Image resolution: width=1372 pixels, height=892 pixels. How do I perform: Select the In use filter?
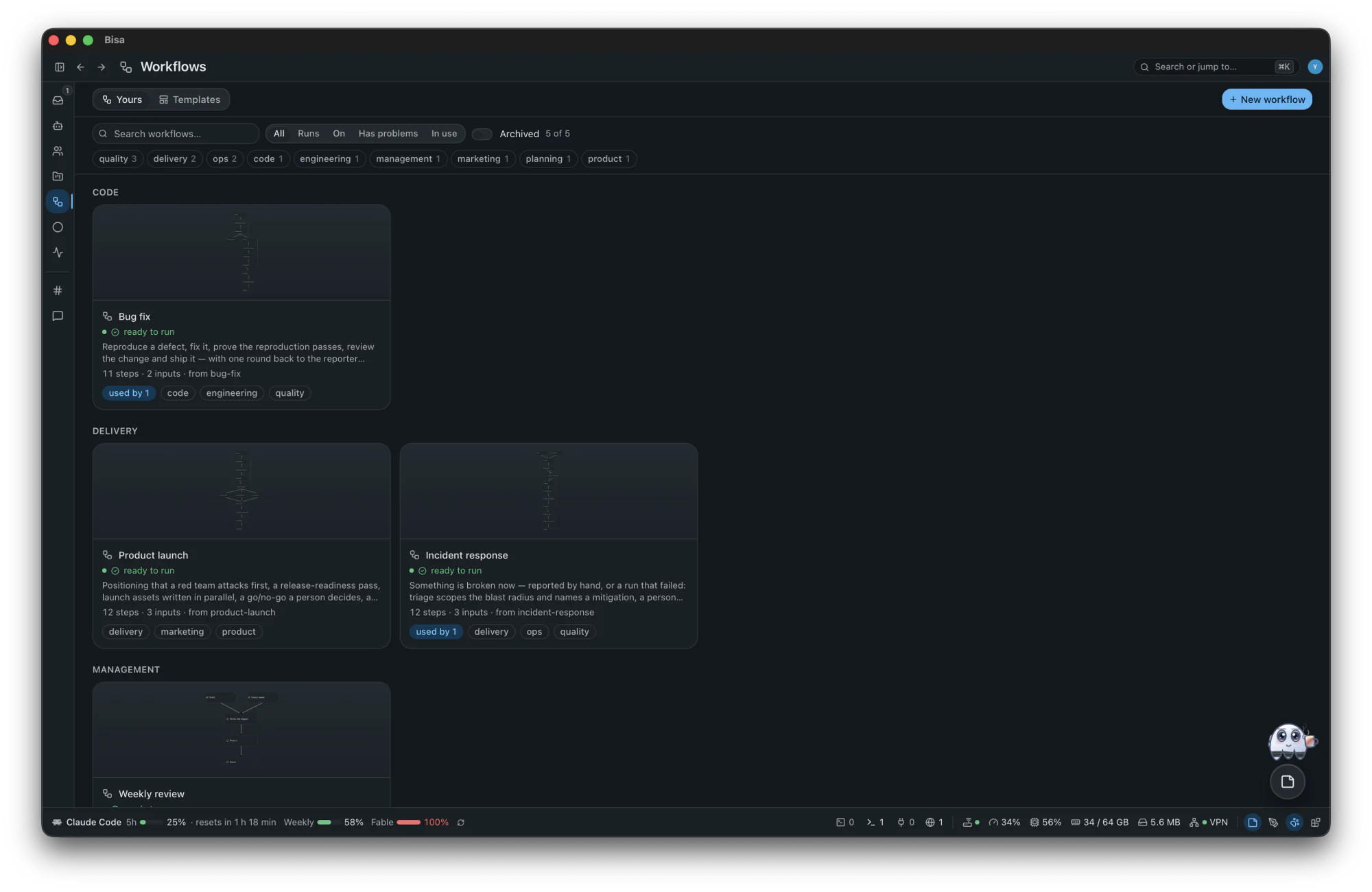pos(444,134)
